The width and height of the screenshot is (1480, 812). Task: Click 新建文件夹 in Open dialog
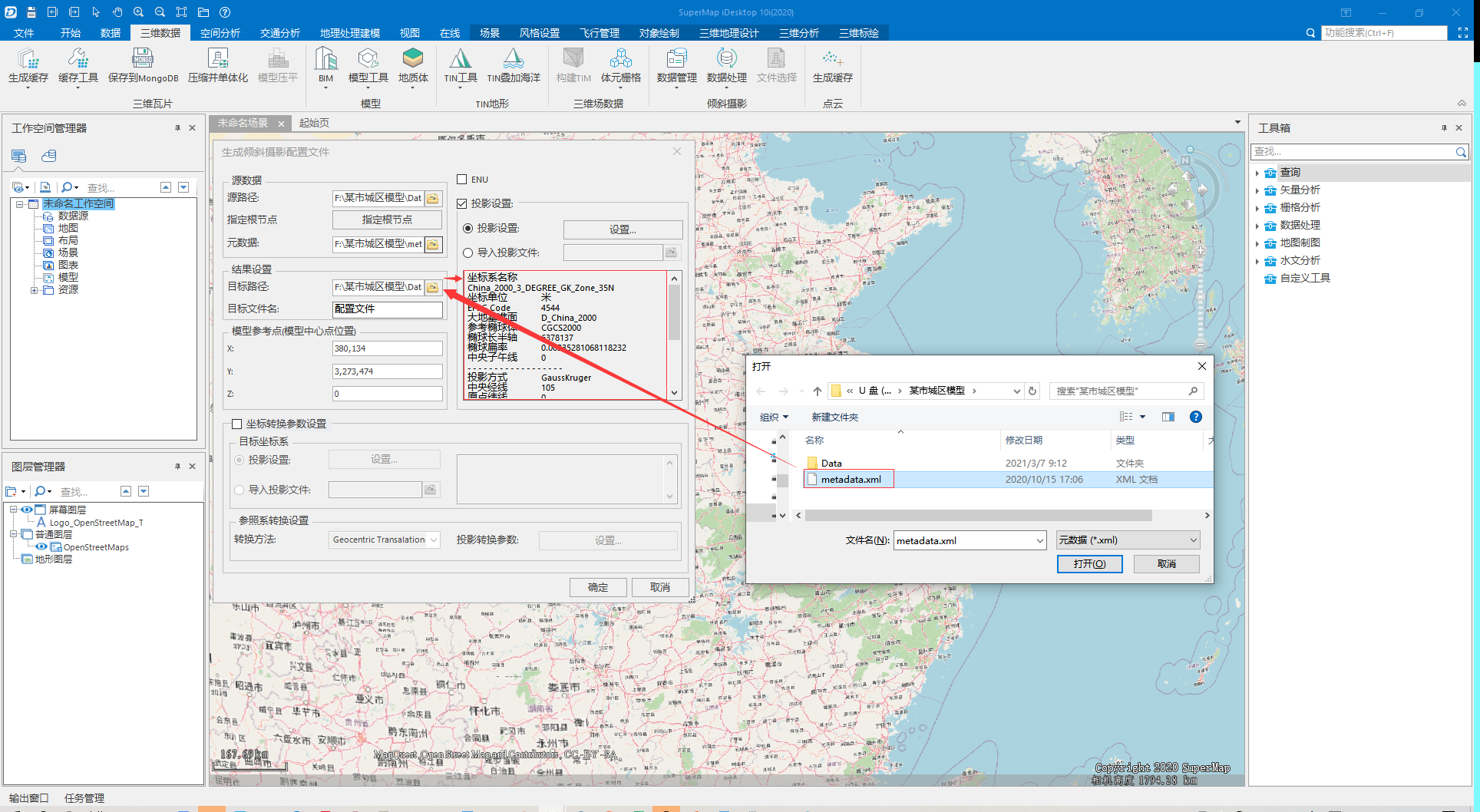[834, 417]
